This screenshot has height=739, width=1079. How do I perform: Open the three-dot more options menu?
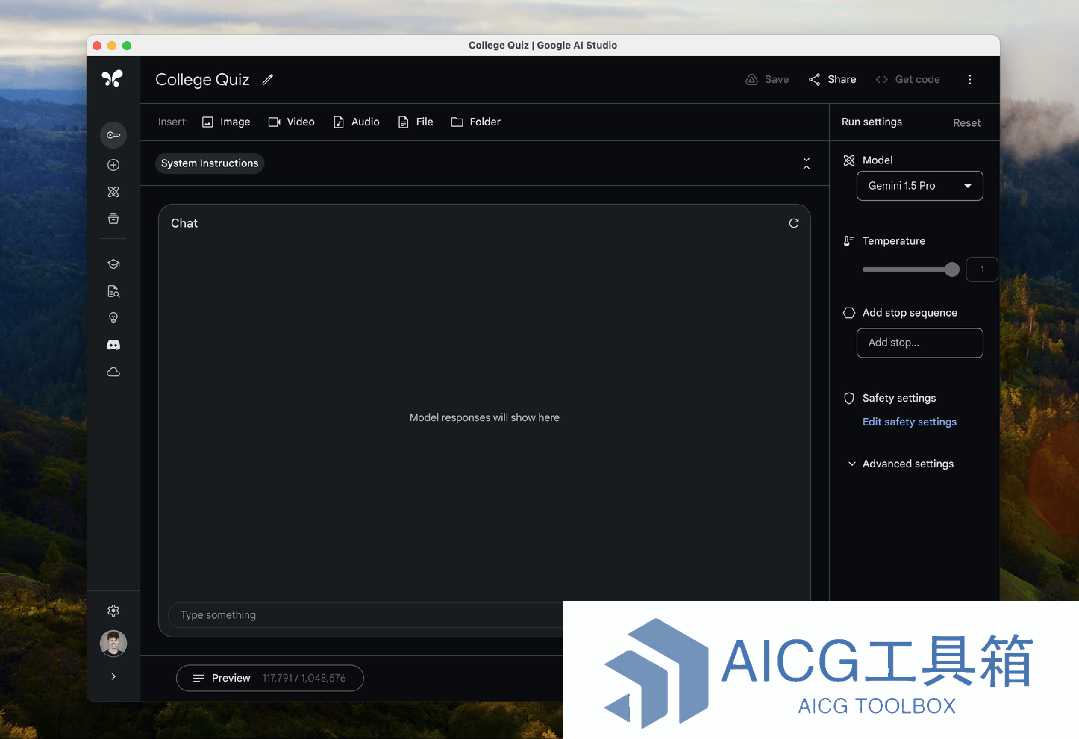(970, 79)
